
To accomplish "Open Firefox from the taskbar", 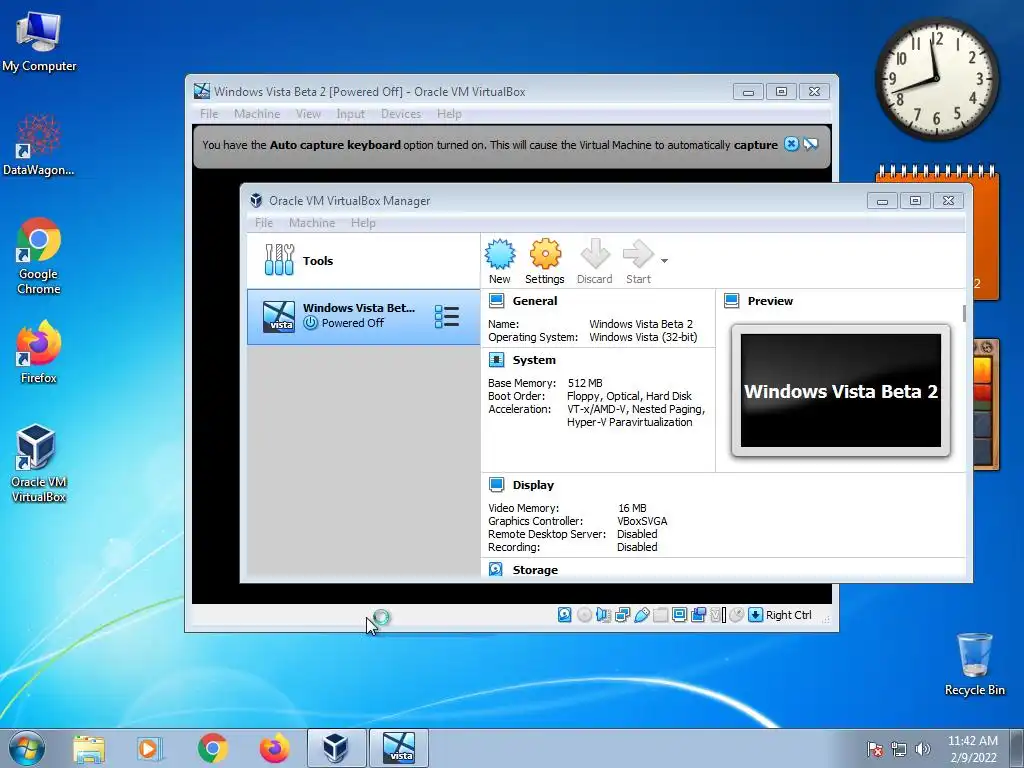I will [x=274, y=748].
